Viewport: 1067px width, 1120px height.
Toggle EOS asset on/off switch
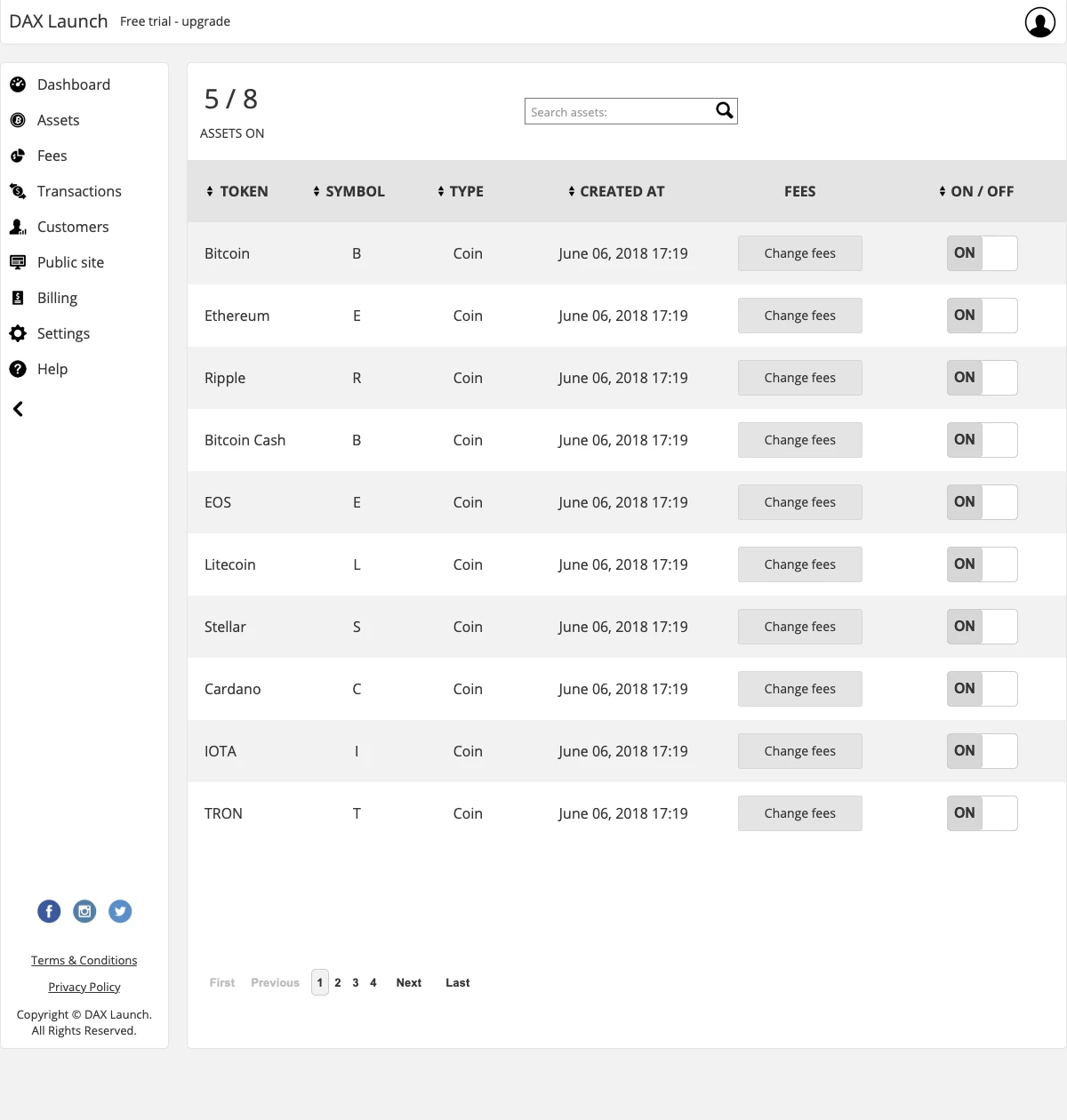pos(983,502)
